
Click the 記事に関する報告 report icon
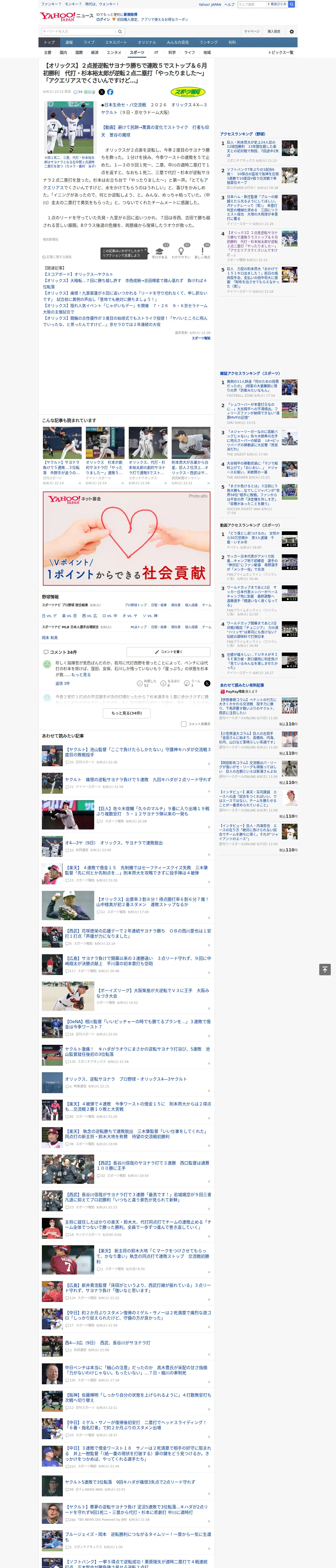pyautogui.click(x=44, y=257)
